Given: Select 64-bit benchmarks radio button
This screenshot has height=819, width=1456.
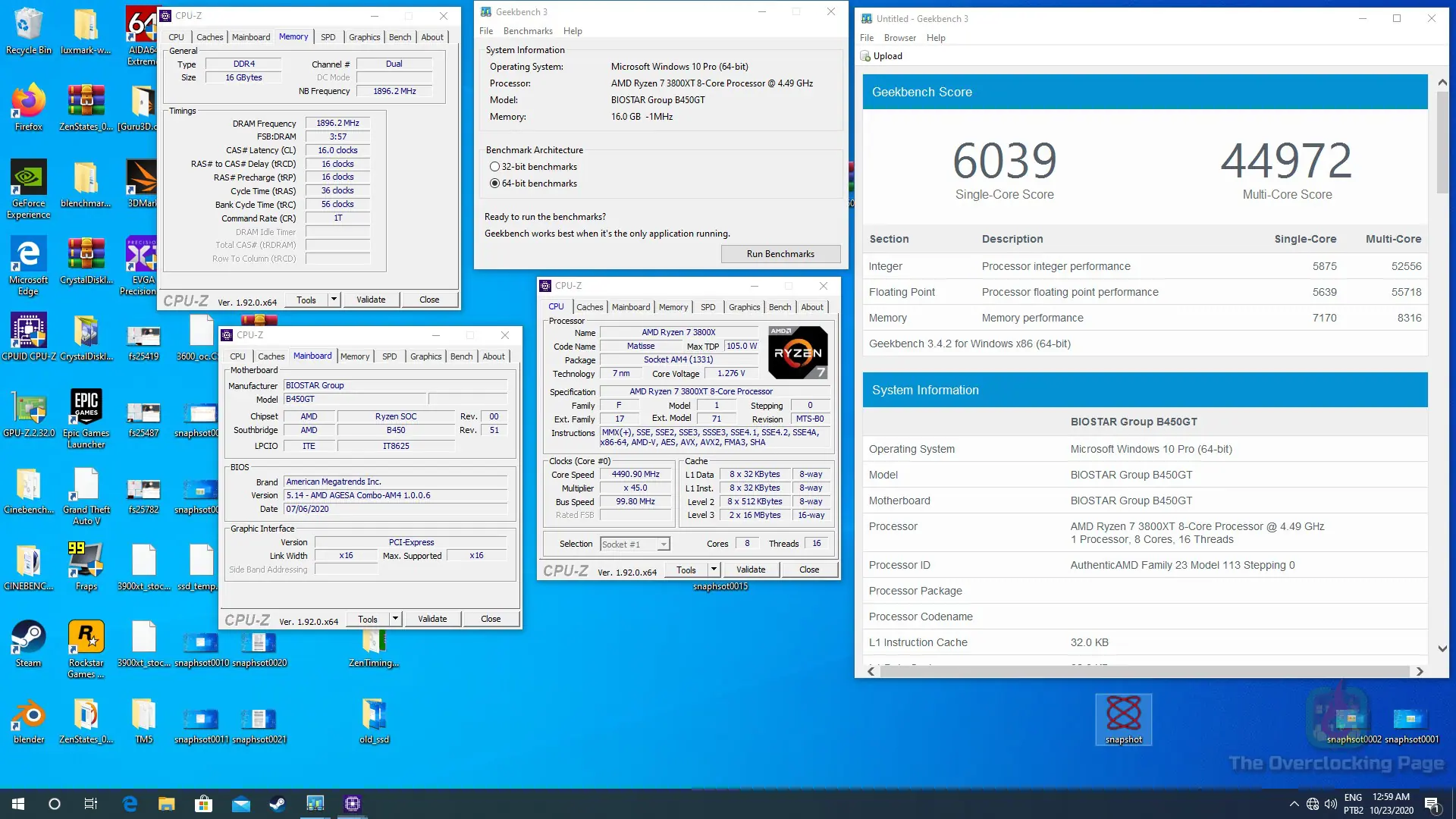Looking at the screenshot, I should coord(494,184).
